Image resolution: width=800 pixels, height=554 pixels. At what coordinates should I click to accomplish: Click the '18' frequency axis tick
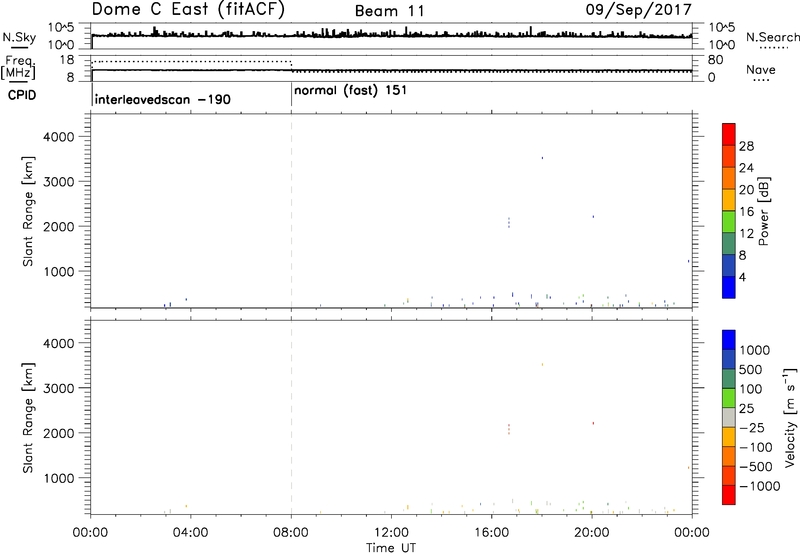point(67,60)
